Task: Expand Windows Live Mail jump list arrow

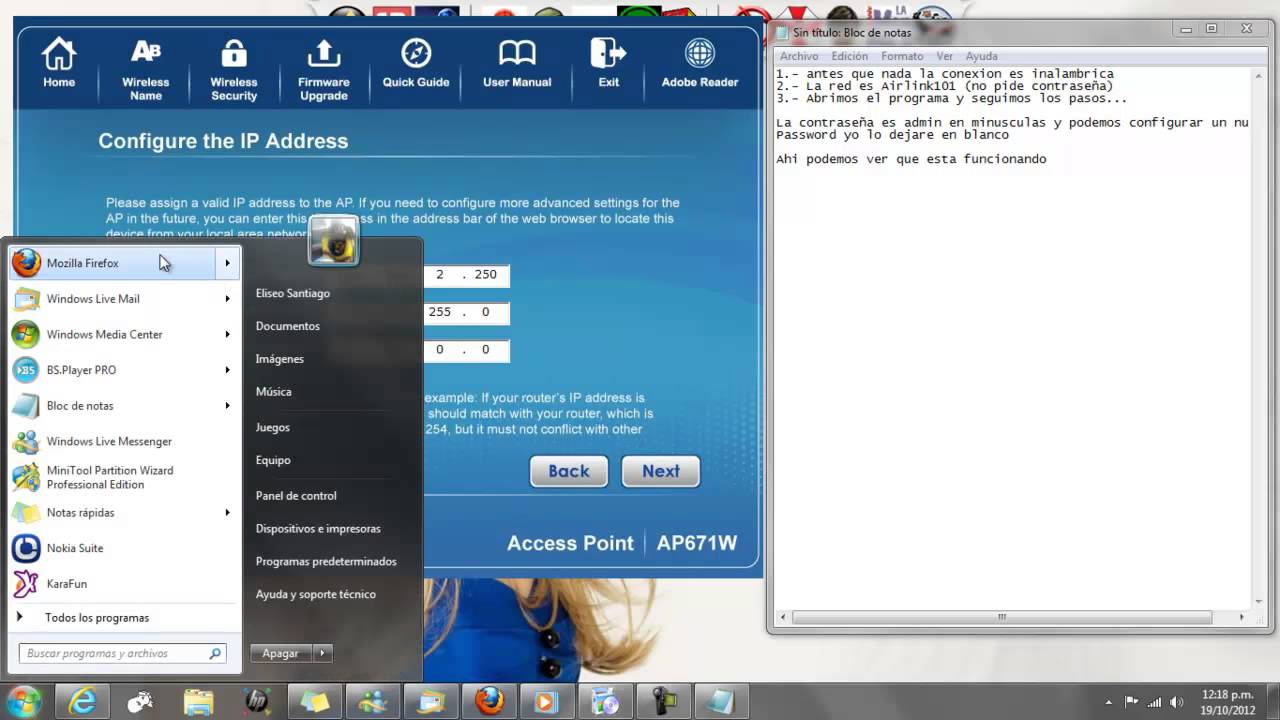Action: 228,299
